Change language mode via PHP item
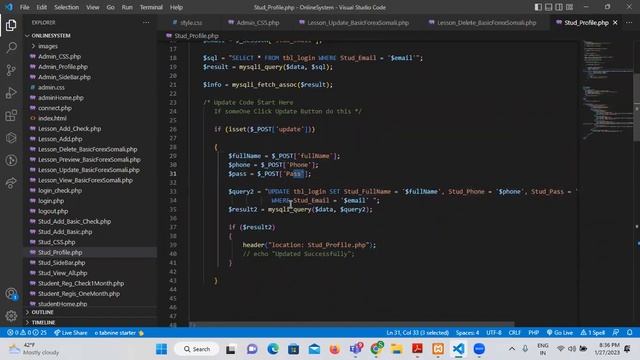This screenshot has width=640, height=360. point(533,333)
